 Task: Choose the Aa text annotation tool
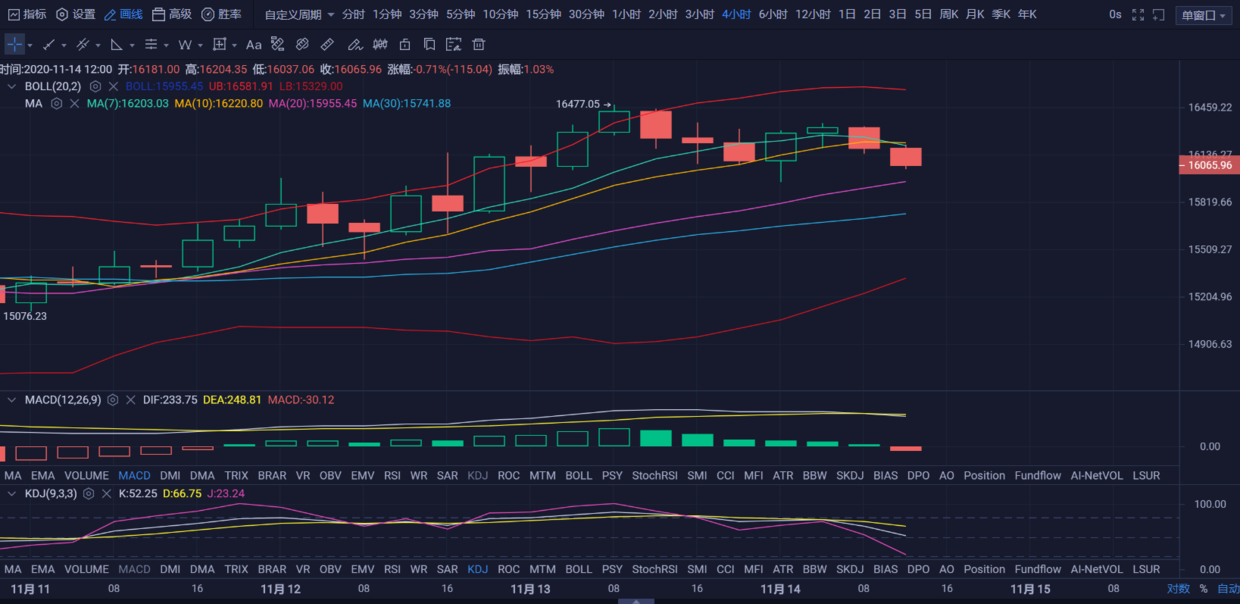[x=253, y=45]
